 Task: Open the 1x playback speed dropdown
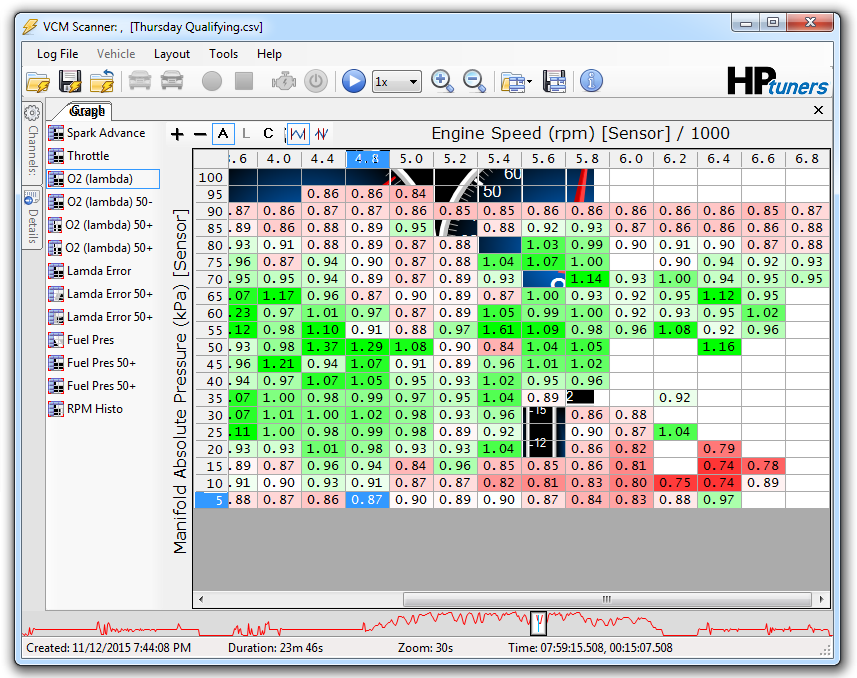[396, 81]
